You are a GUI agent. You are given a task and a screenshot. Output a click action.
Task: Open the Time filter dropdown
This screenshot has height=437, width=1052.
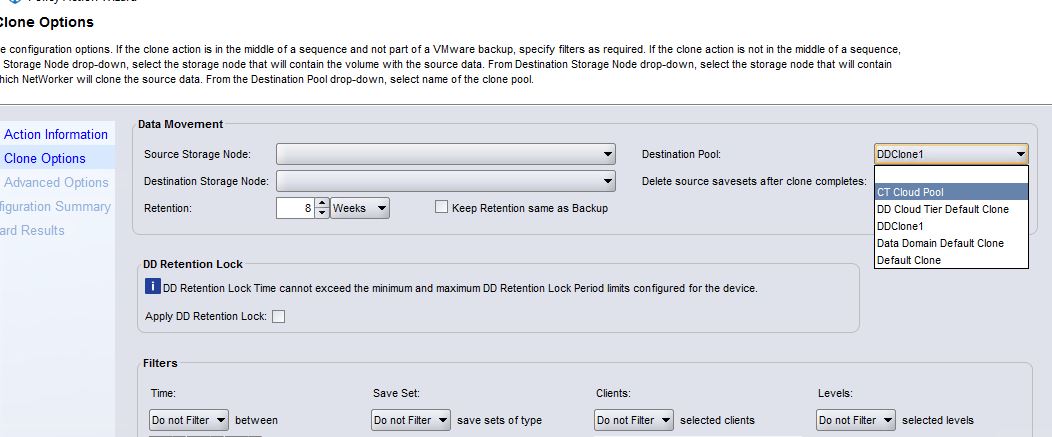click(189, 420)
